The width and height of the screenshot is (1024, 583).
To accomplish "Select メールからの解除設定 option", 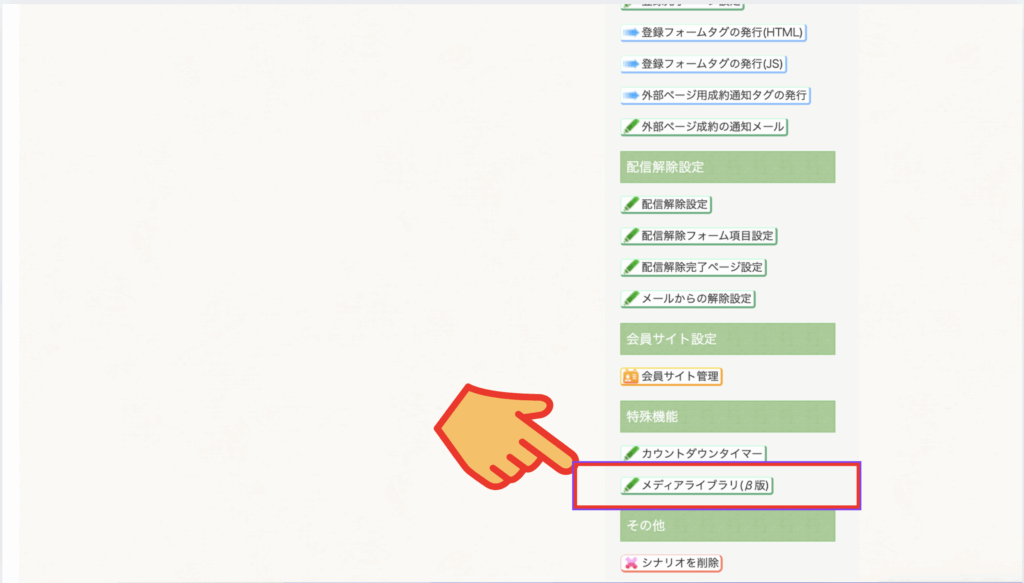I will [x=688, y=299].
